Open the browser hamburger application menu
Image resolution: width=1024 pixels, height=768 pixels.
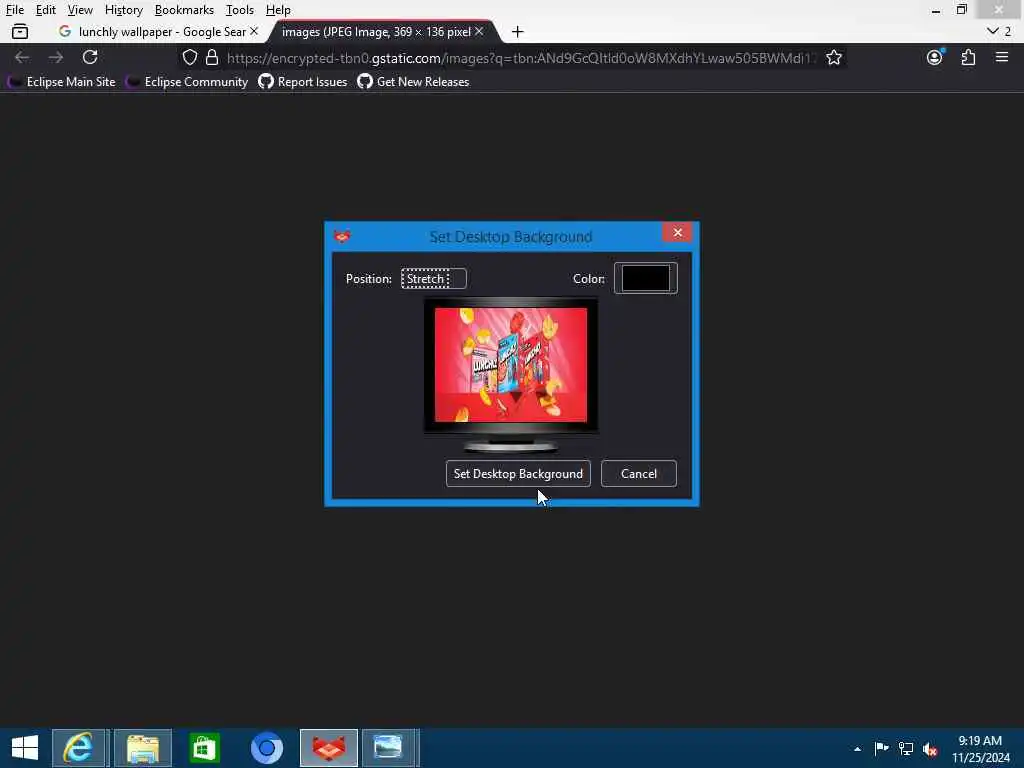1002,57
